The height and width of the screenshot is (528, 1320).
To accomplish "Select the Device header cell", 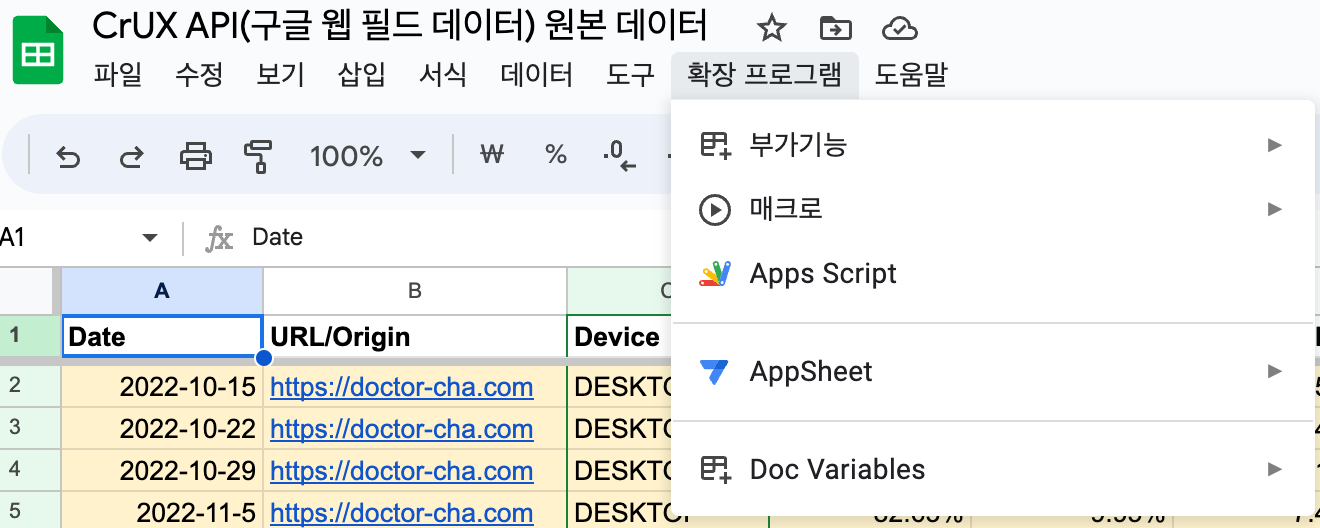I will [620, 336].
